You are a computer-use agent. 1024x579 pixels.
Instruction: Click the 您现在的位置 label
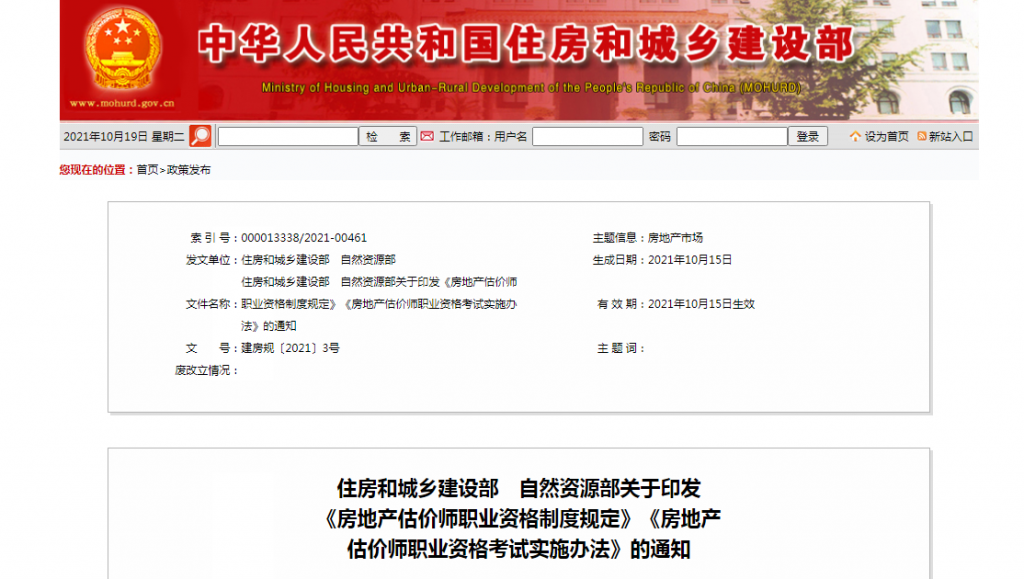point(97,170)
